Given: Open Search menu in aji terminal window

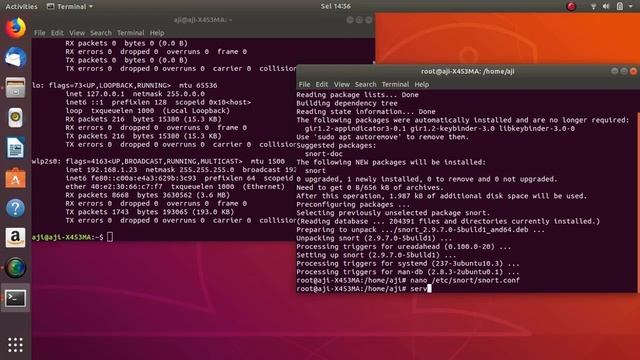Looking at the screenshot, I should pyautogui.click(x=101, y=33).
